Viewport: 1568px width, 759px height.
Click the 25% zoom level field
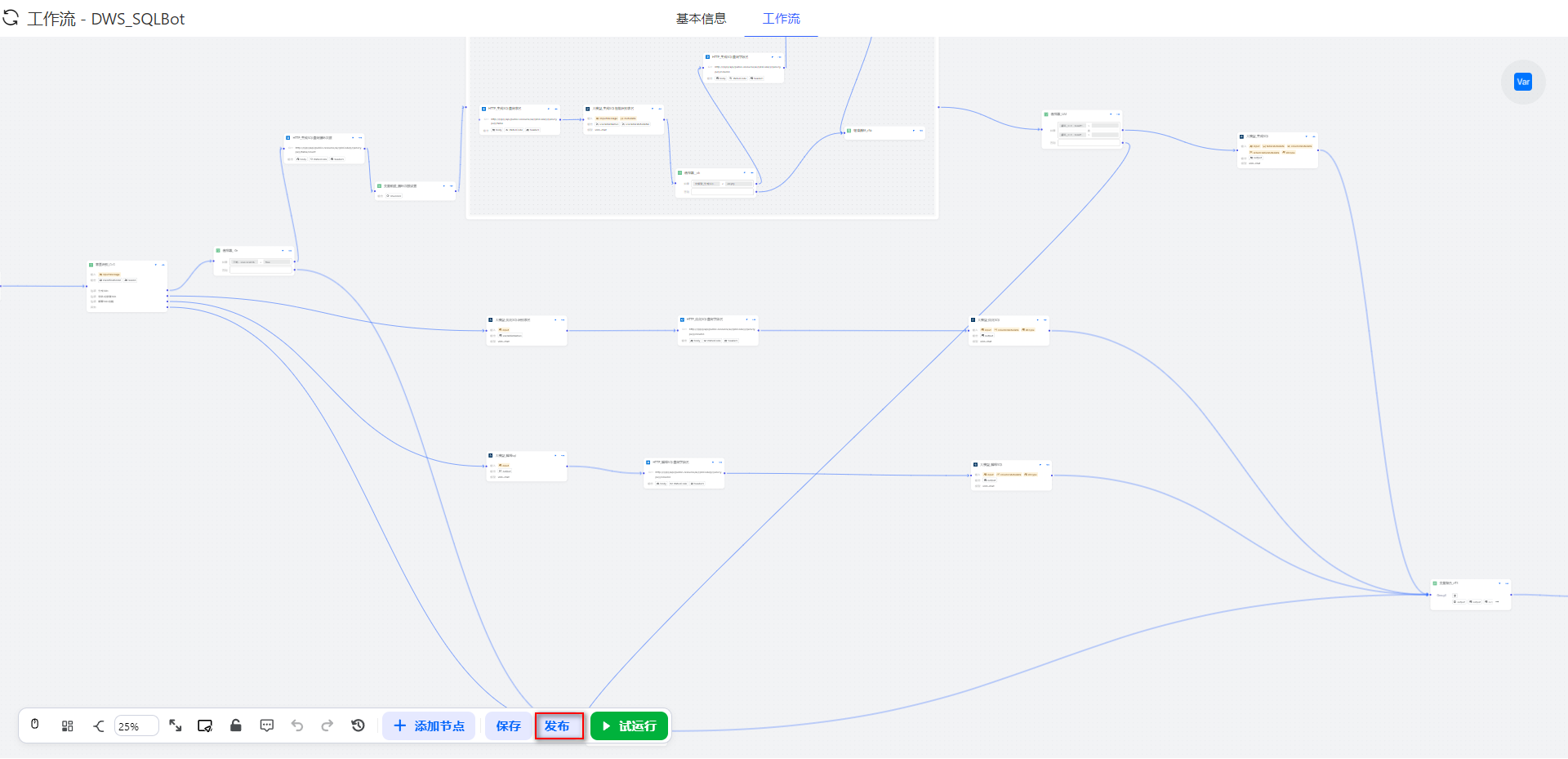coord(136,726)
